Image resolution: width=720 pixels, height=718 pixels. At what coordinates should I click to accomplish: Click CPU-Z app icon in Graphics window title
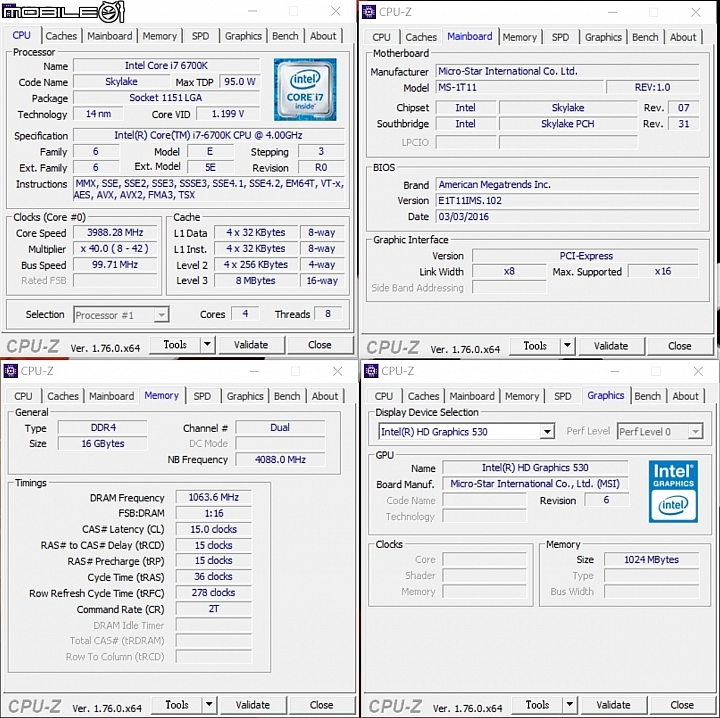coord(371,370)
